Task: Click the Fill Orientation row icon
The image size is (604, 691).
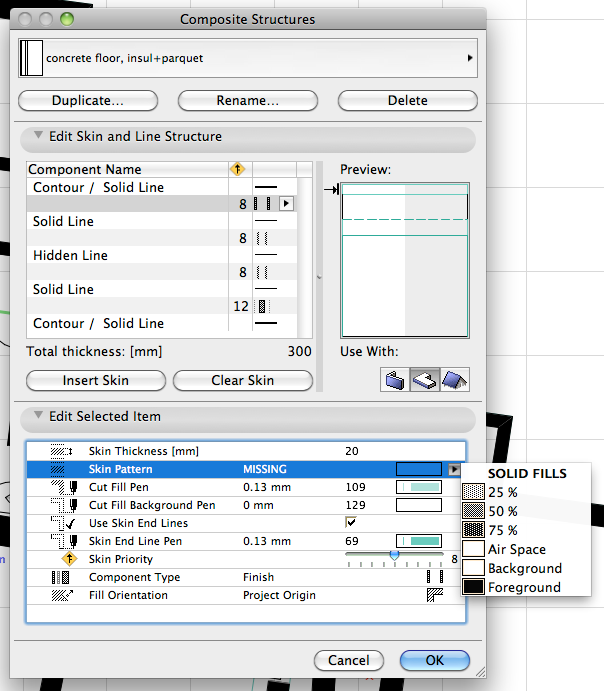Action: tap(62, 595)
